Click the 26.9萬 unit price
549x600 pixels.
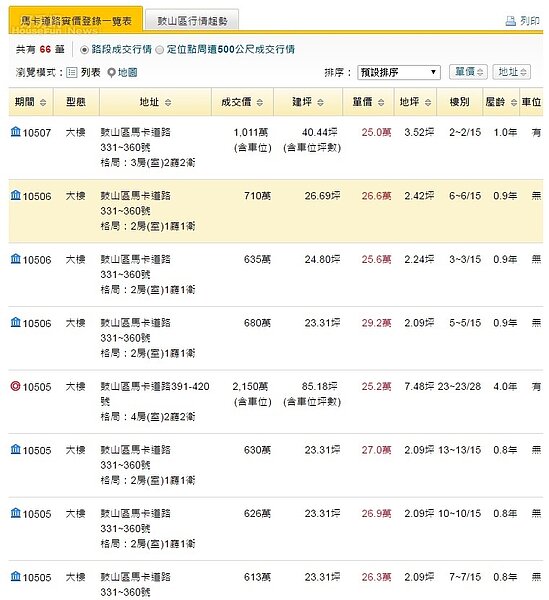click(376, 514)
